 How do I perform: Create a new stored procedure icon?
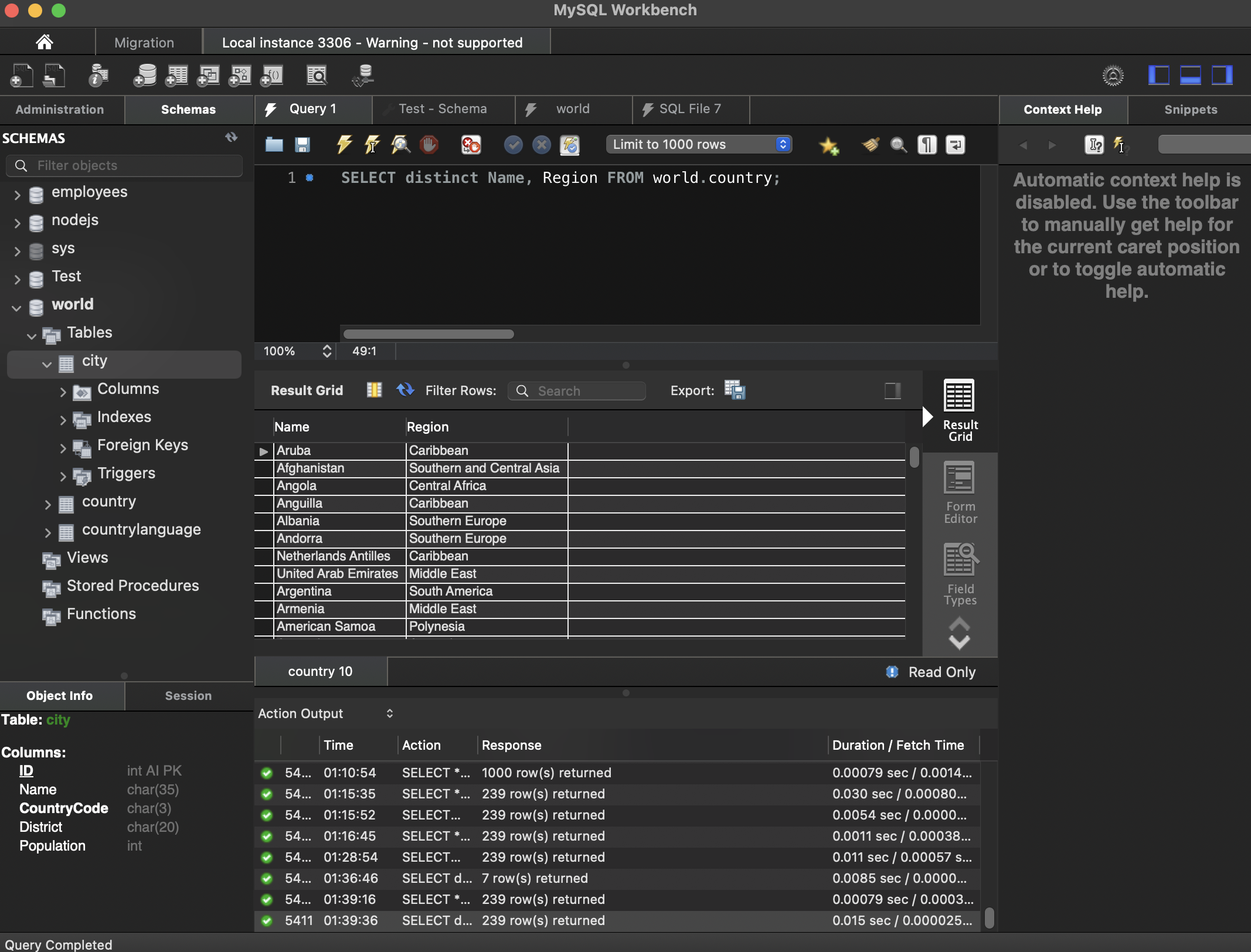point(239,76)
